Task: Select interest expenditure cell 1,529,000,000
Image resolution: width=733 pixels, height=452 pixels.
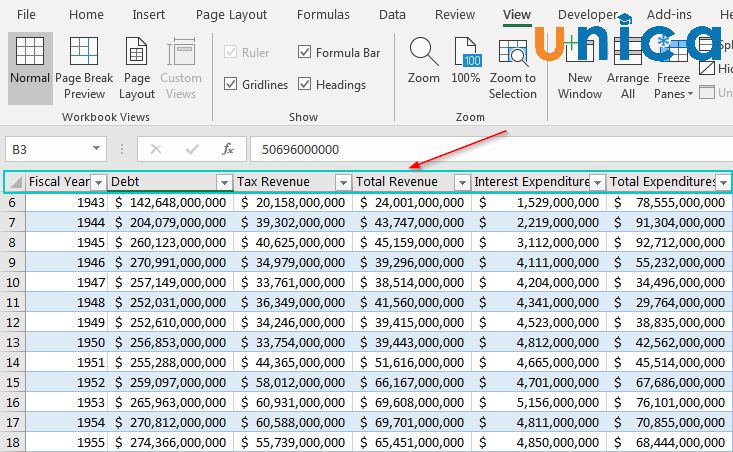Action: coord(539,202)
